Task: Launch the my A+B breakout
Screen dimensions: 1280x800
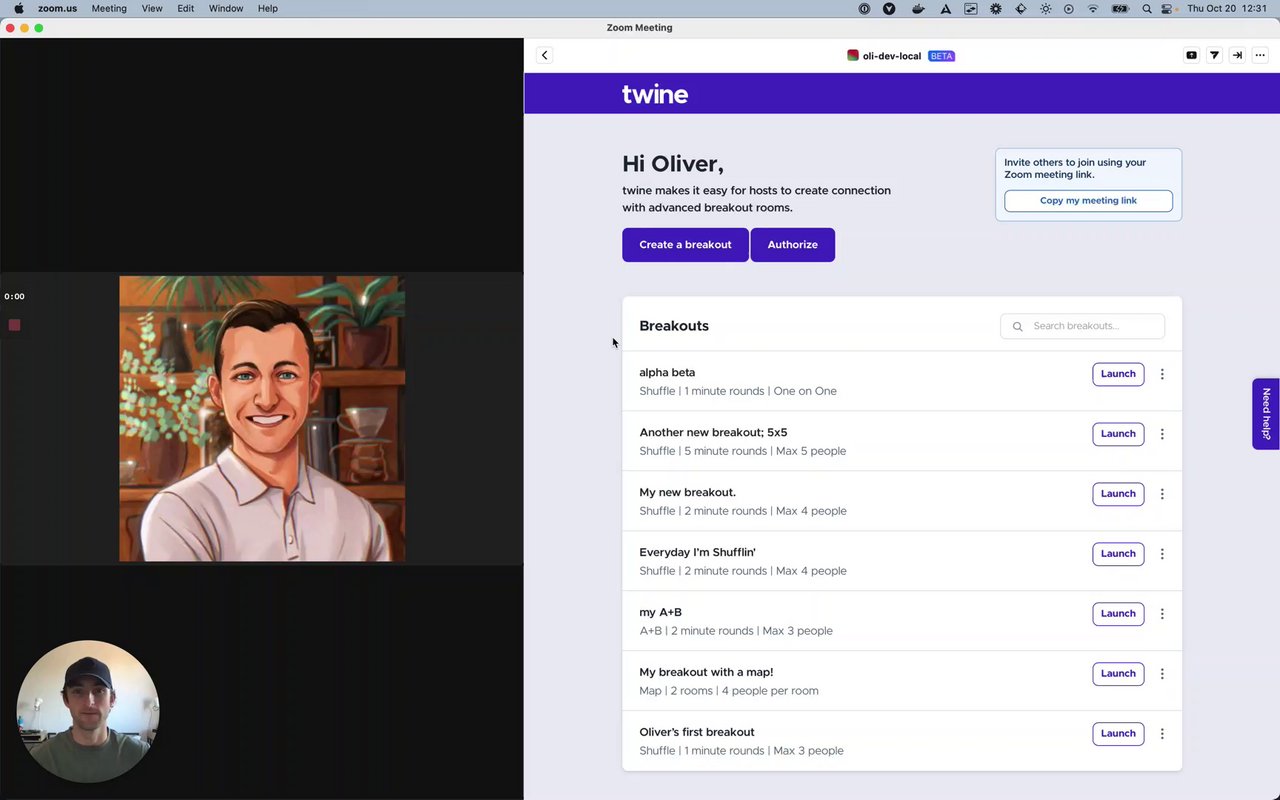Action: [x=1118, y=614]
